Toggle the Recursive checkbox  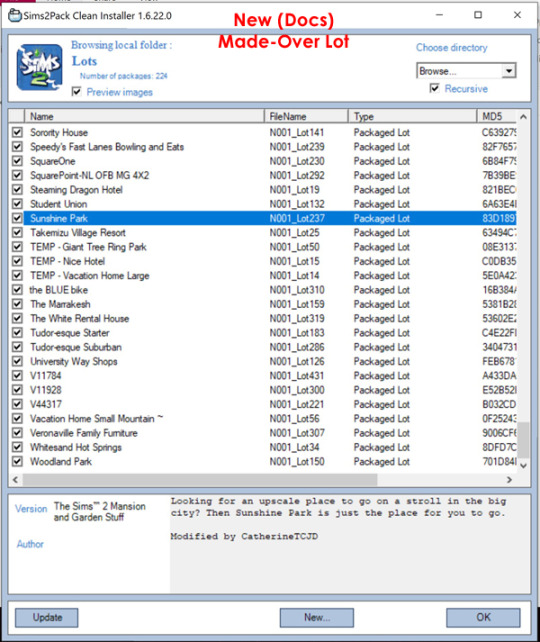pyautogui.click(x=434, y=88)
